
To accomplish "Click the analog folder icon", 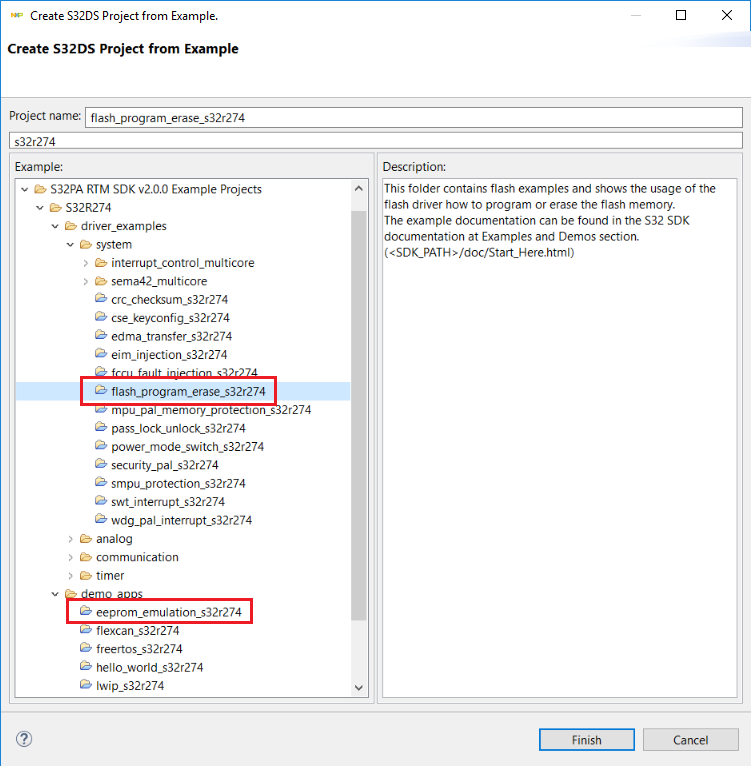I will pos(86,539).
